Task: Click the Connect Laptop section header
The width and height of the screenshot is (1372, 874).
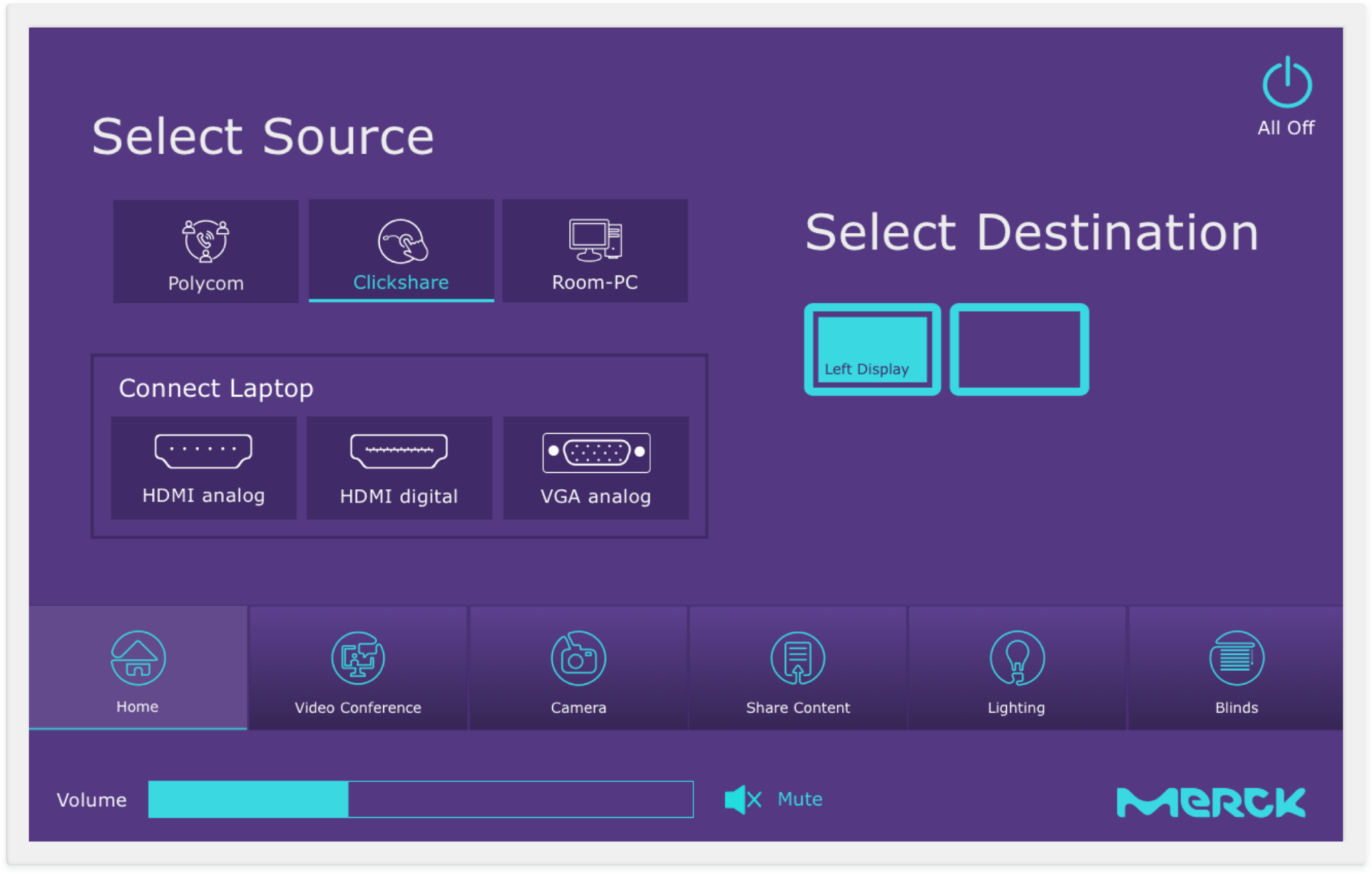Action: pos(216,388)
